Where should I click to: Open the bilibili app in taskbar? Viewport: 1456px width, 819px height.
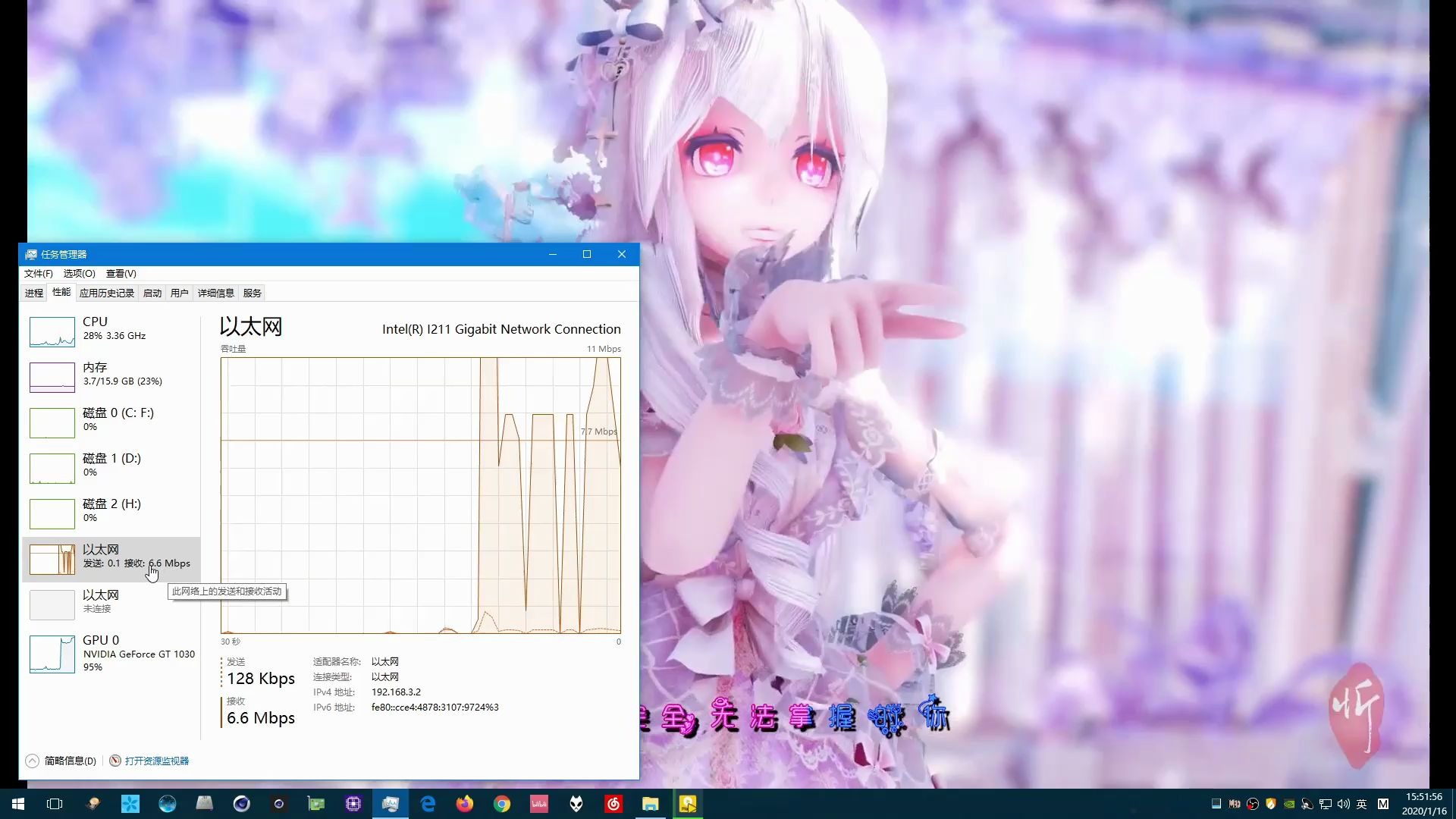coord(539,804)
